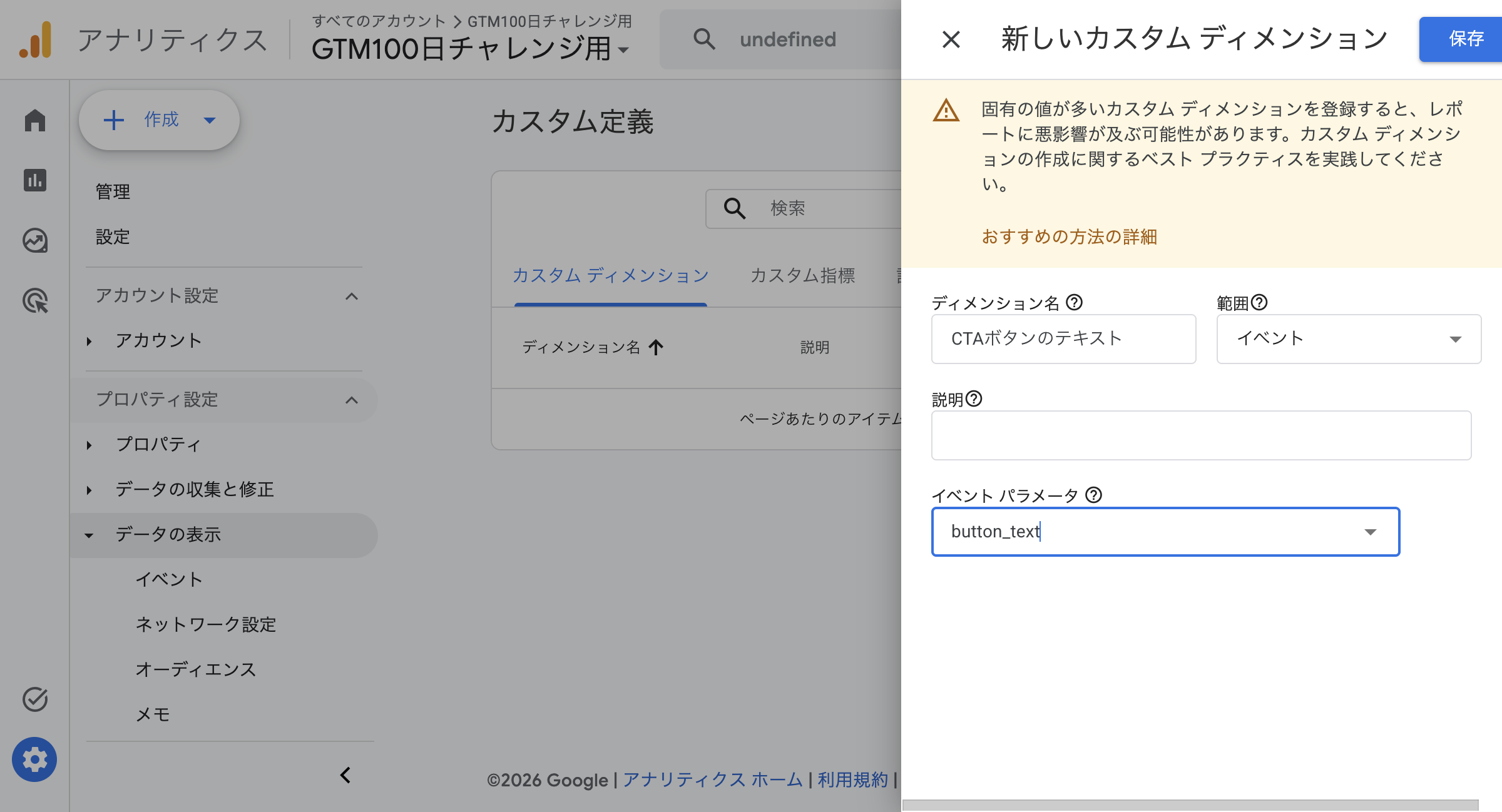
Task: Open the GTM100日チャレンジ用 property selector
Action: pyautogui.click(x=470, y=49)
